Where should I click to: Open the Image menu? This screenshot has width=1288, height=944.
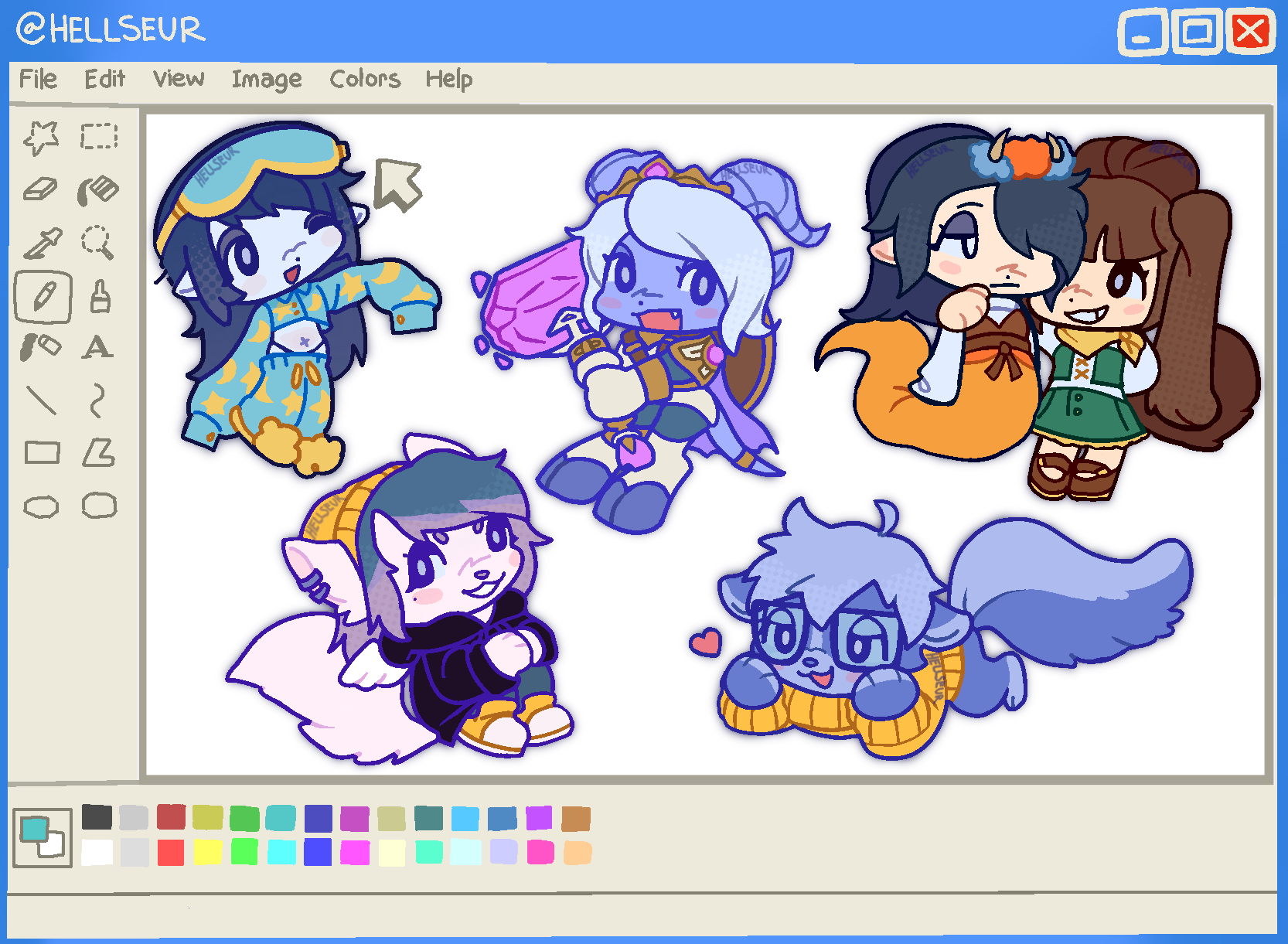pos(267,78)
